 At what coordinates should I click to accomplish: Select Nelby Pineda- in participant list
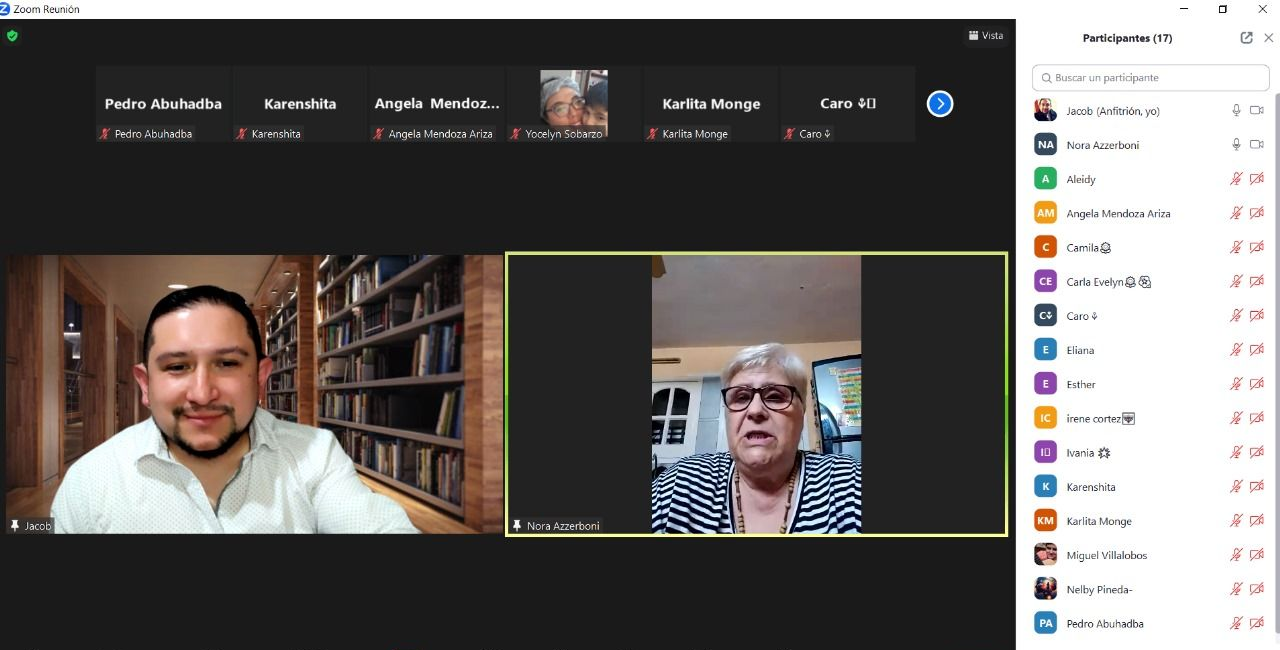pos(1148,589)
